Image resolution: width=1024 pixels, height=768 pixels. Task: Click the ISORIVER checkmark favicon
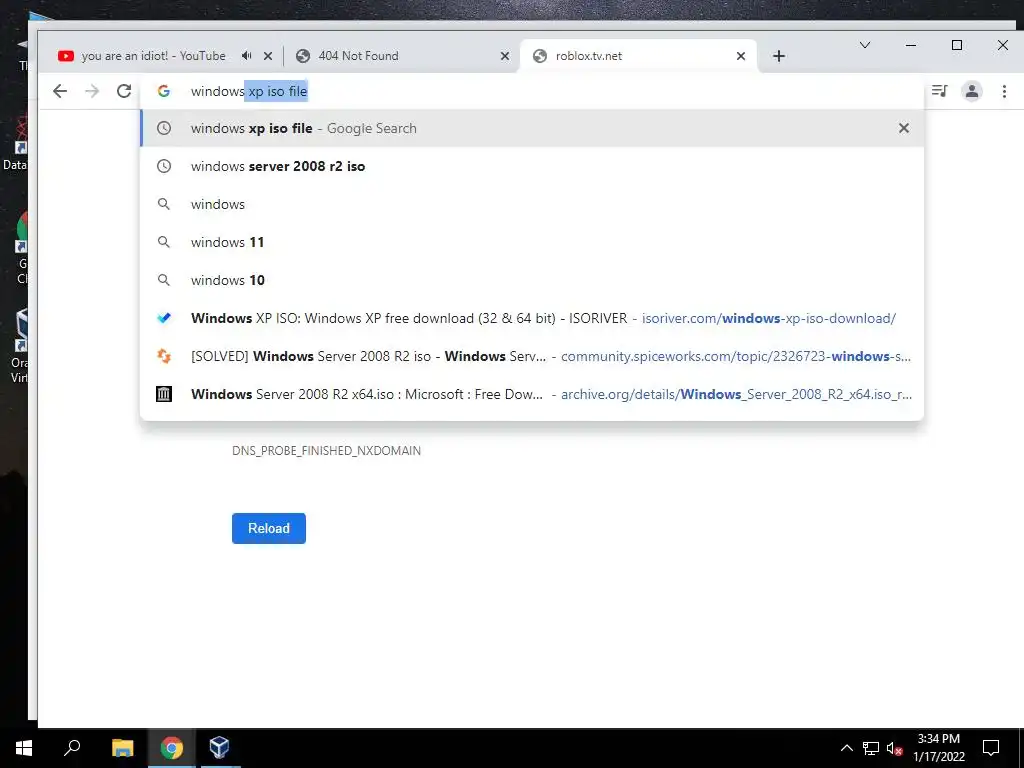(164, 318)
